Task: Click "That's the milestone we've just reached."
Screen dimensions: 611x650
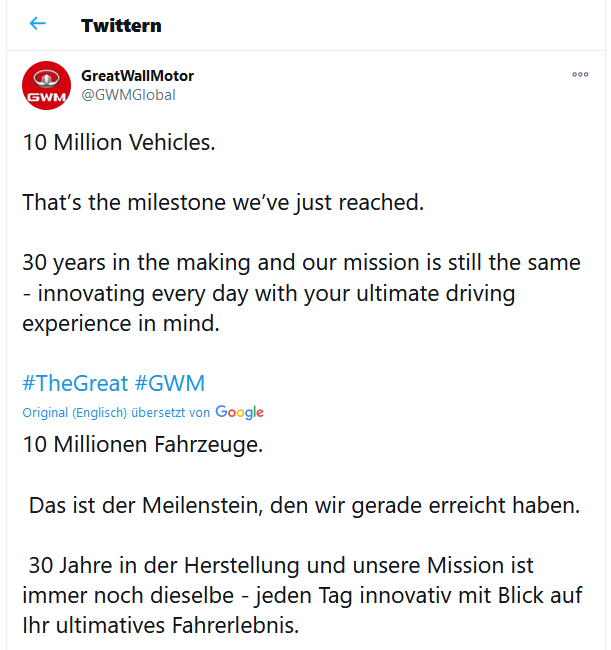Action: [224, 202]
